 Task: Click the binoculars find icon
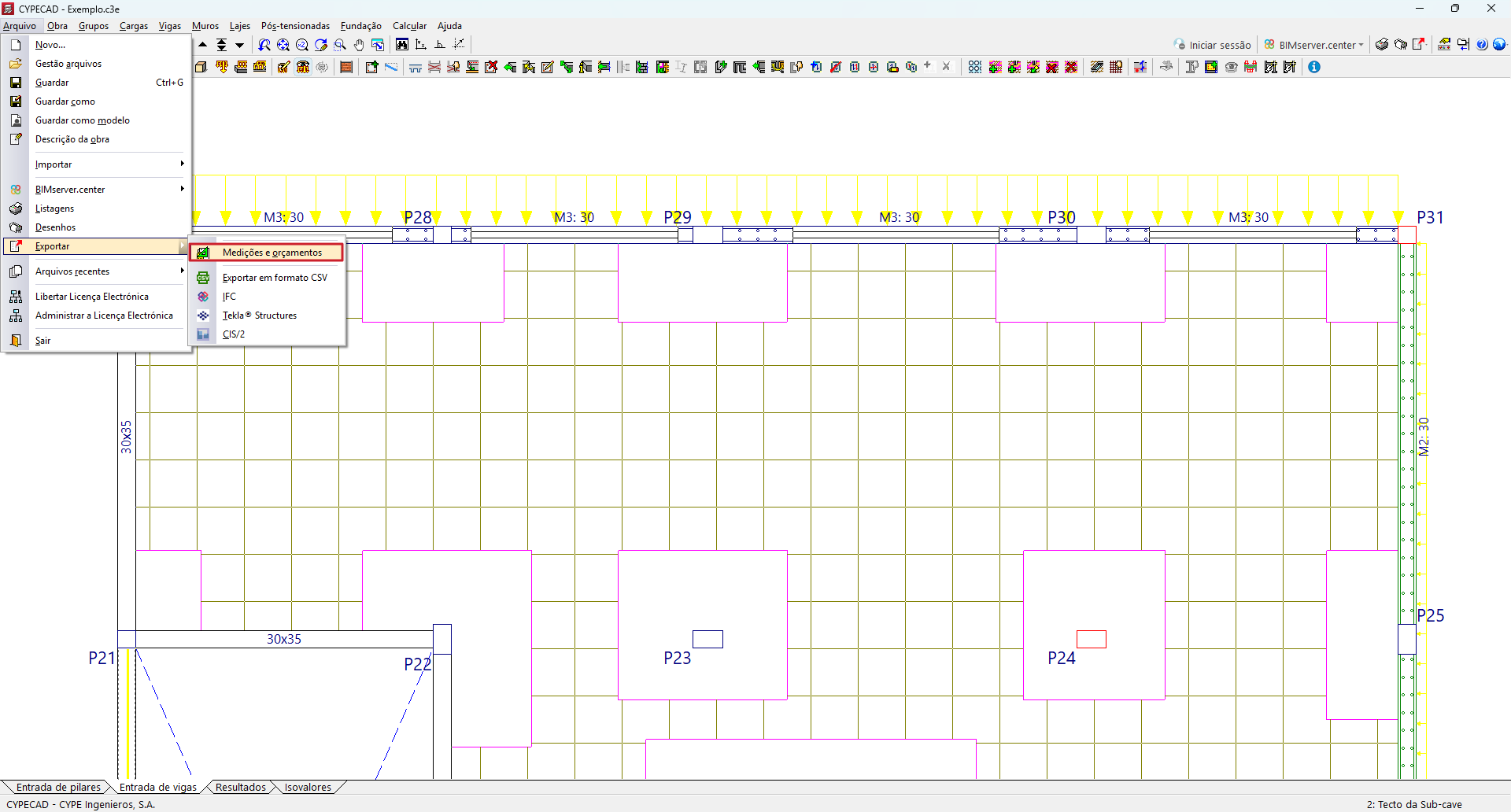click(402, 45)
